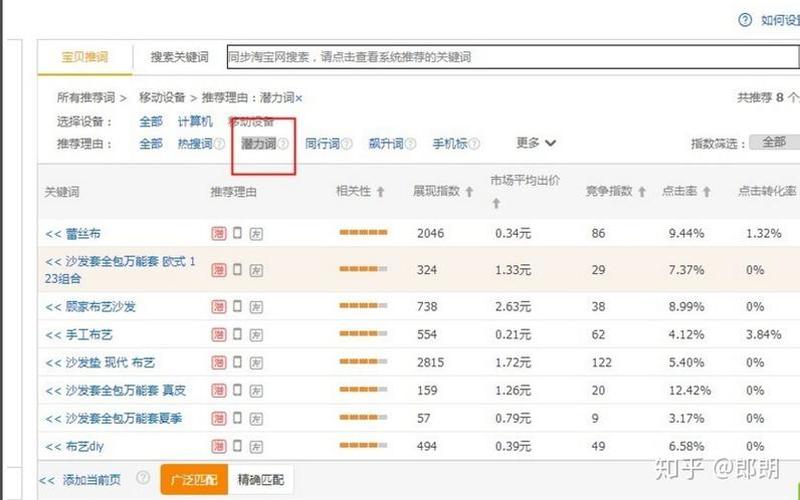Click the 左 icon in 蕾丝布 row
800x500 pixels.
click(256, 234)
